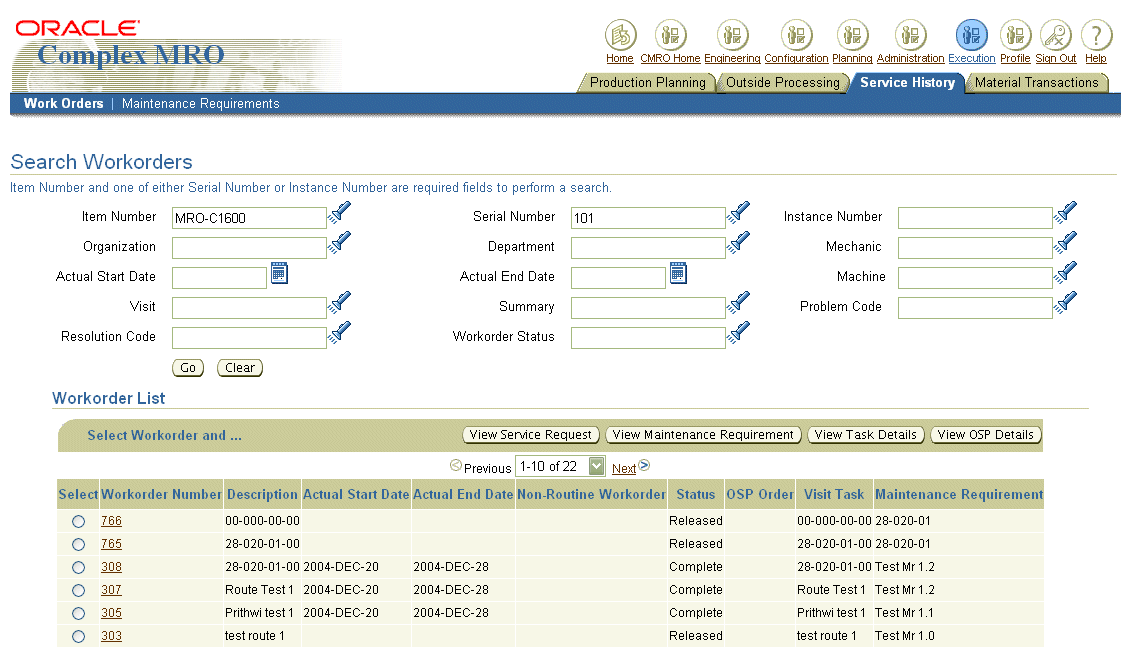Open Item Number search flashlight
The width and height of the screenshot is (1128, 647).
(340, 212)
